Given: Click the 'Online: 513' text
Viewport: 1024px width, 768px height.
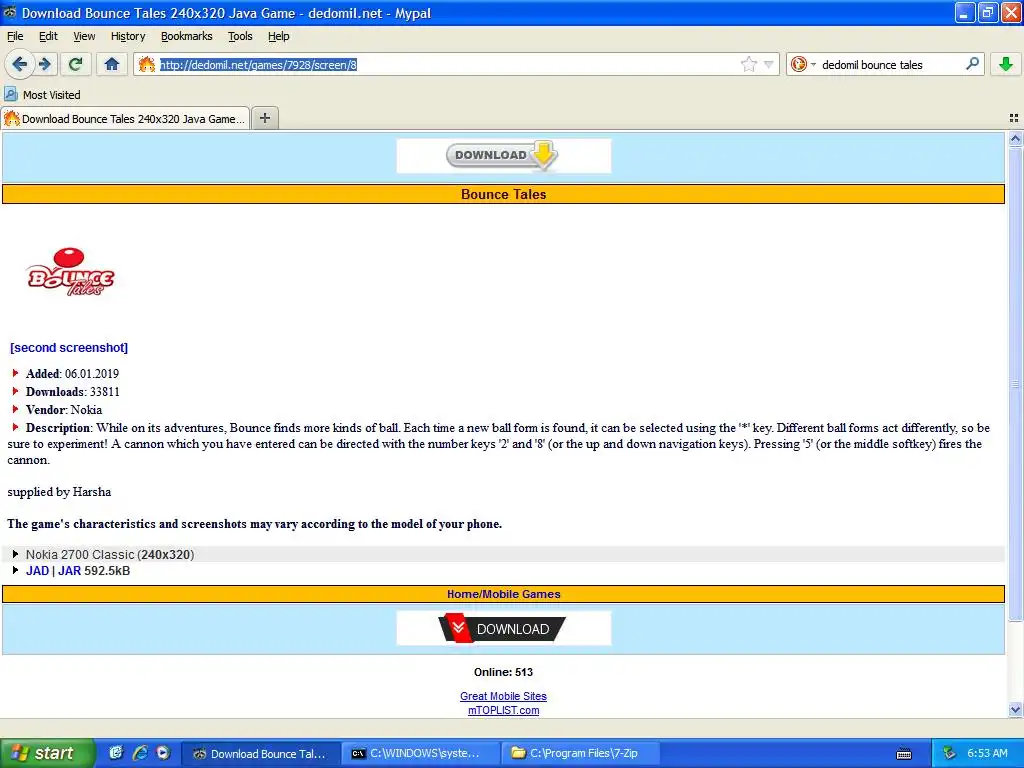Looking at the screenshot, I should 504,672.
